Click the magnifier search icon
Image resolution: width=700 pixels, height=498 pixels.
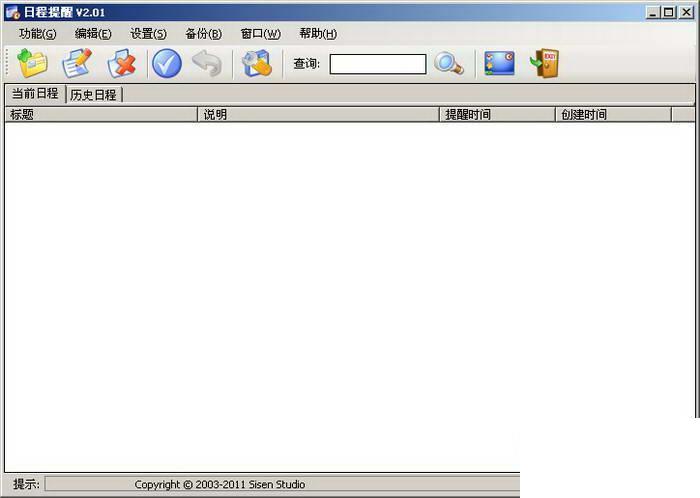tap(449, 63)
